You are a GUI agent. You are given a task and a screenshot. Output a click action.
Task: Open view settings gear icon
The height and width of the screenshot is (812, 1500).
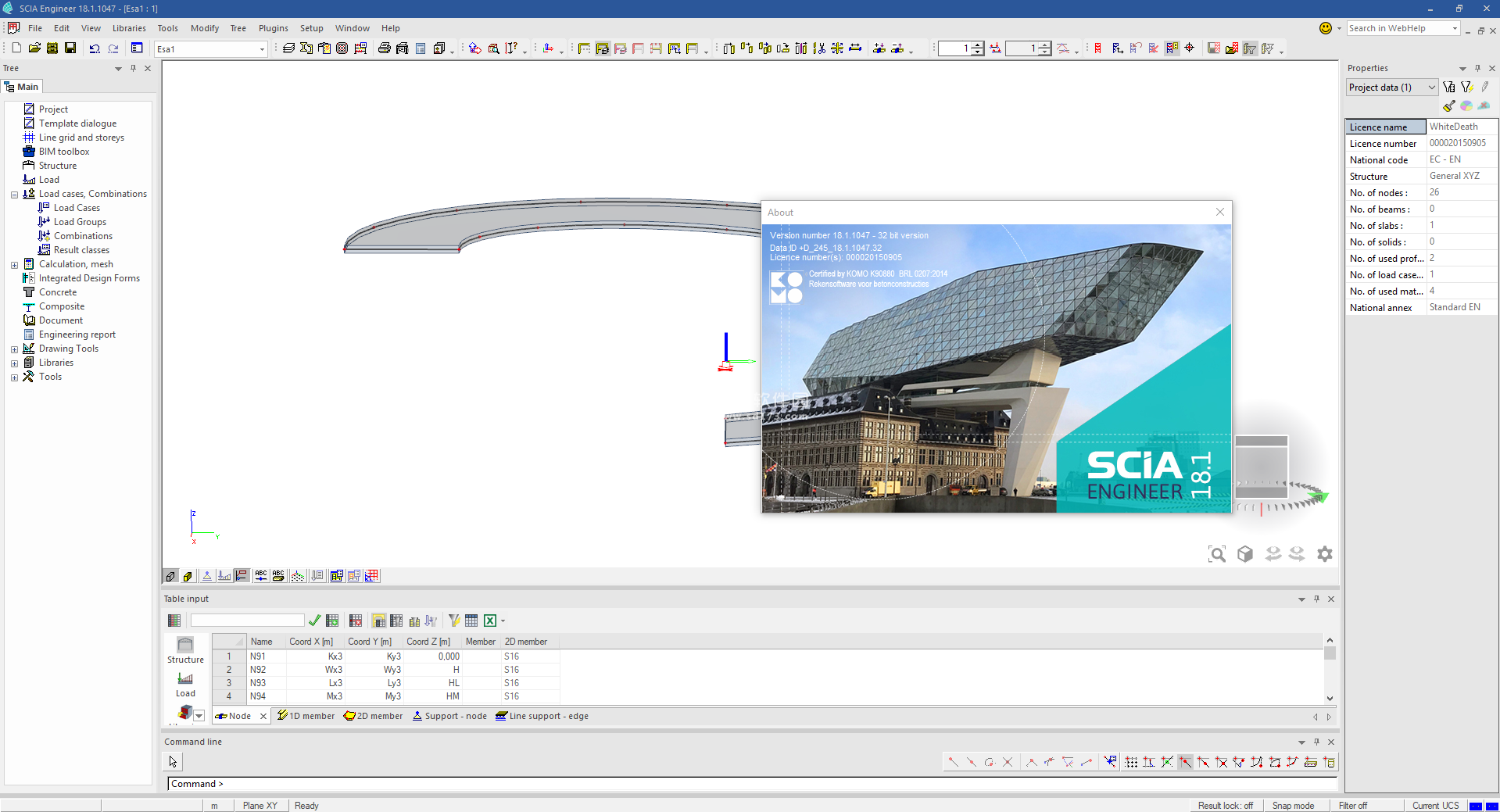point(1324,554)
